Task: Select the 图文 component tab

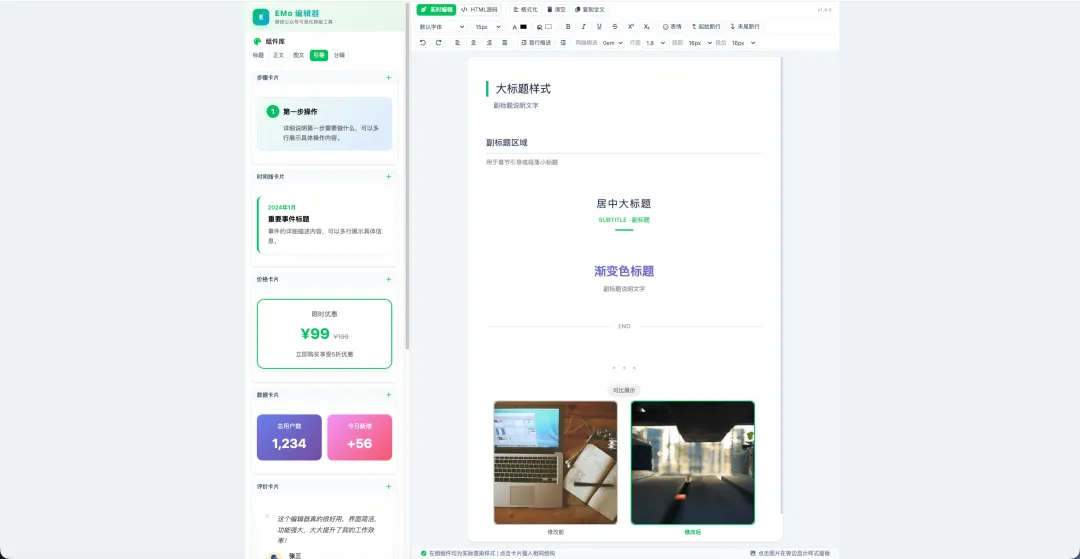Action: point(298,55)
